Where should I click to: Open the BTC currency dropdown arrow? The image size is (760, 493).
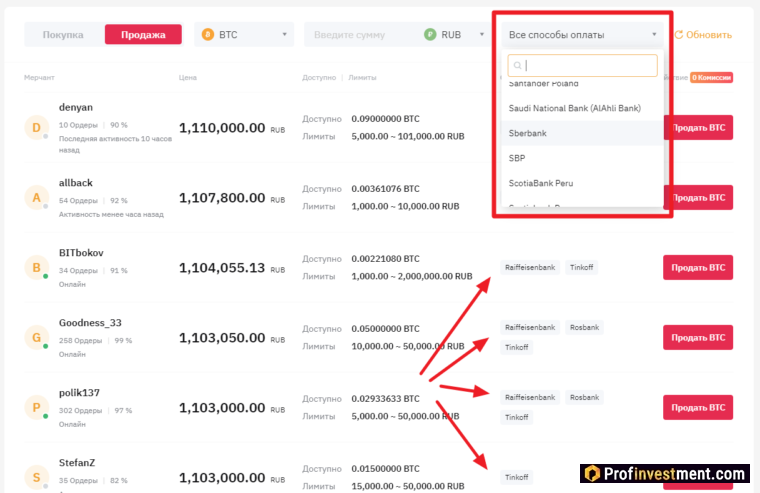tap(285, 34)
